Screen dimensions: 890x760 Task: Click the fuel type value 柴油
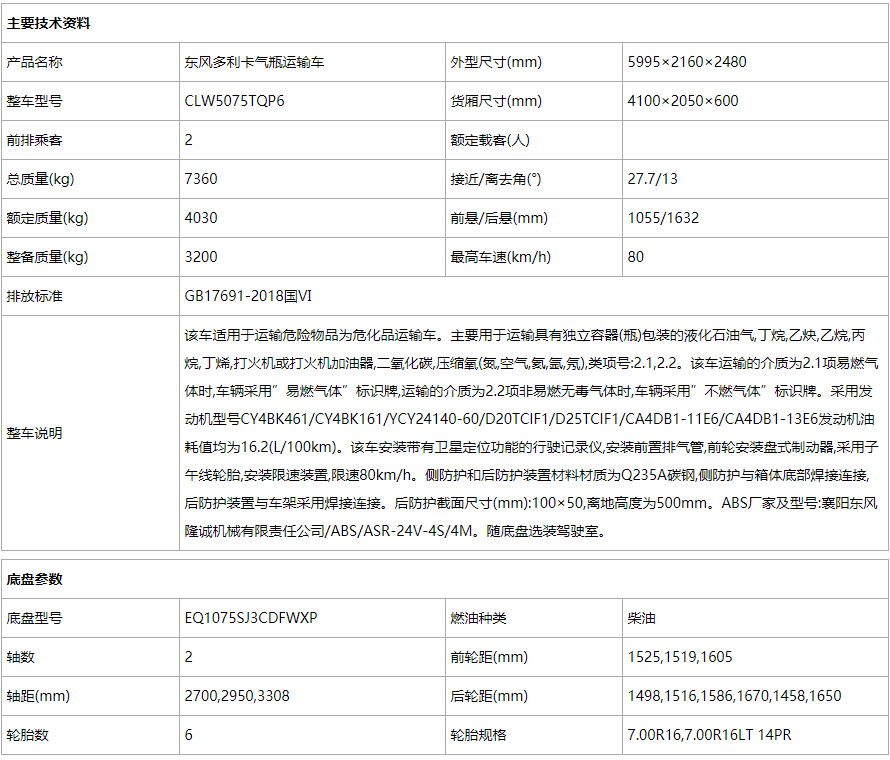click(641, 618)
